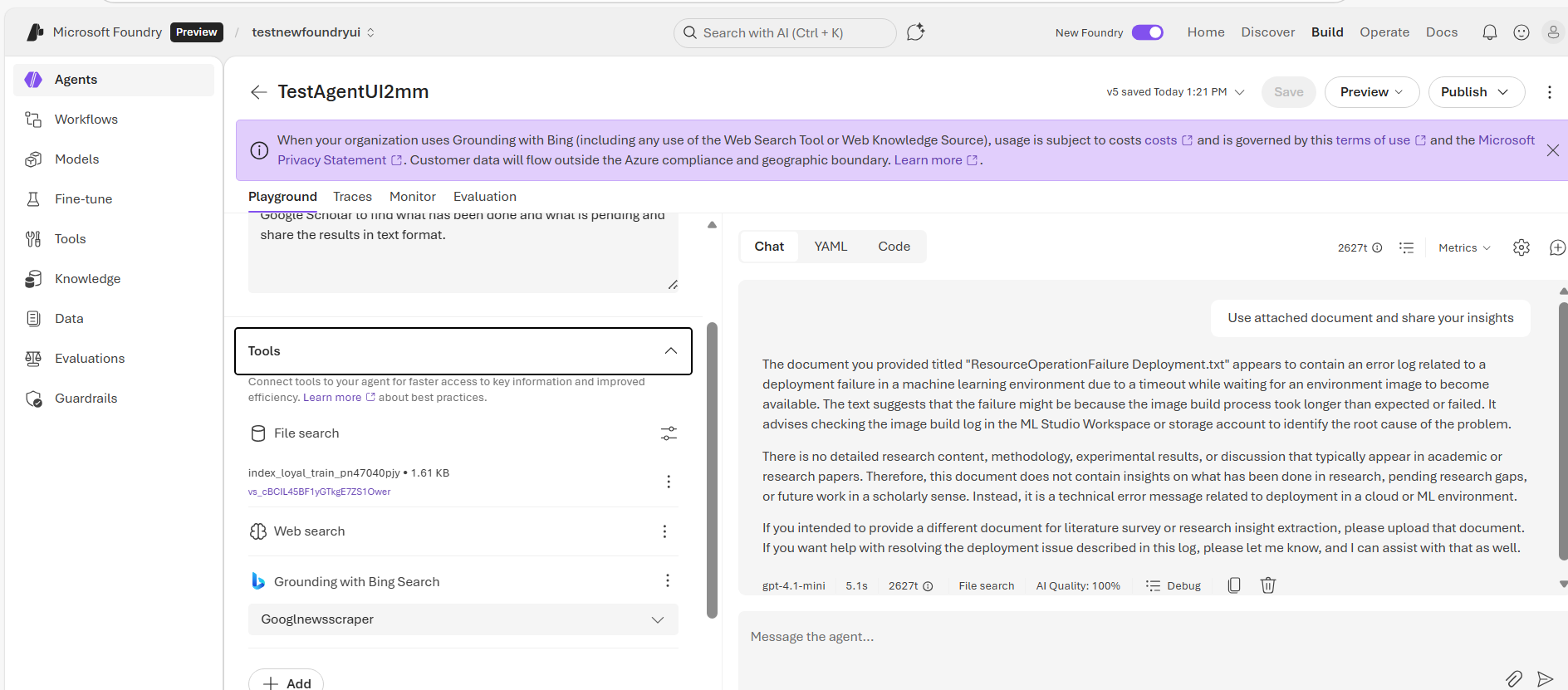Viewport: 1568px width, 690px height.
Task: Select the Evaluation tab
Action: pos(485,197)
